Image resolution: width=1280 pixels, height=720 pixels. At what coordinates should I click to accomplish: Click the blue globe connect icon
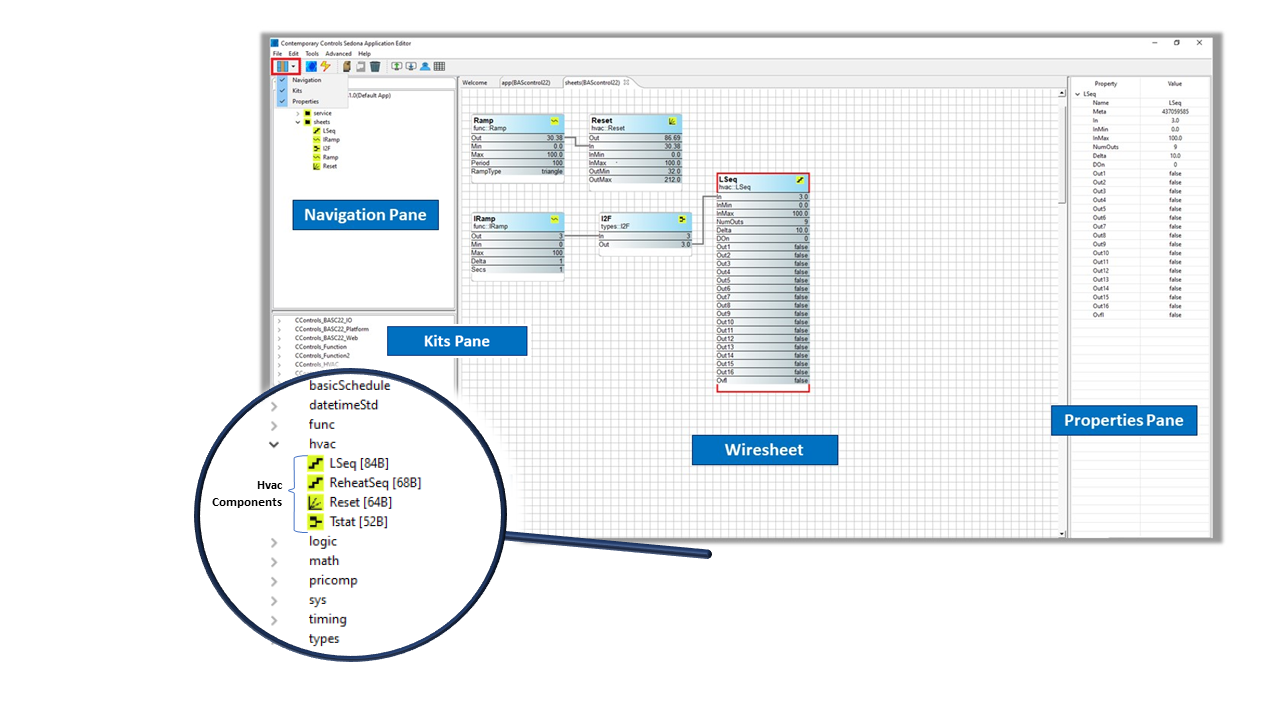coord(312,66)
